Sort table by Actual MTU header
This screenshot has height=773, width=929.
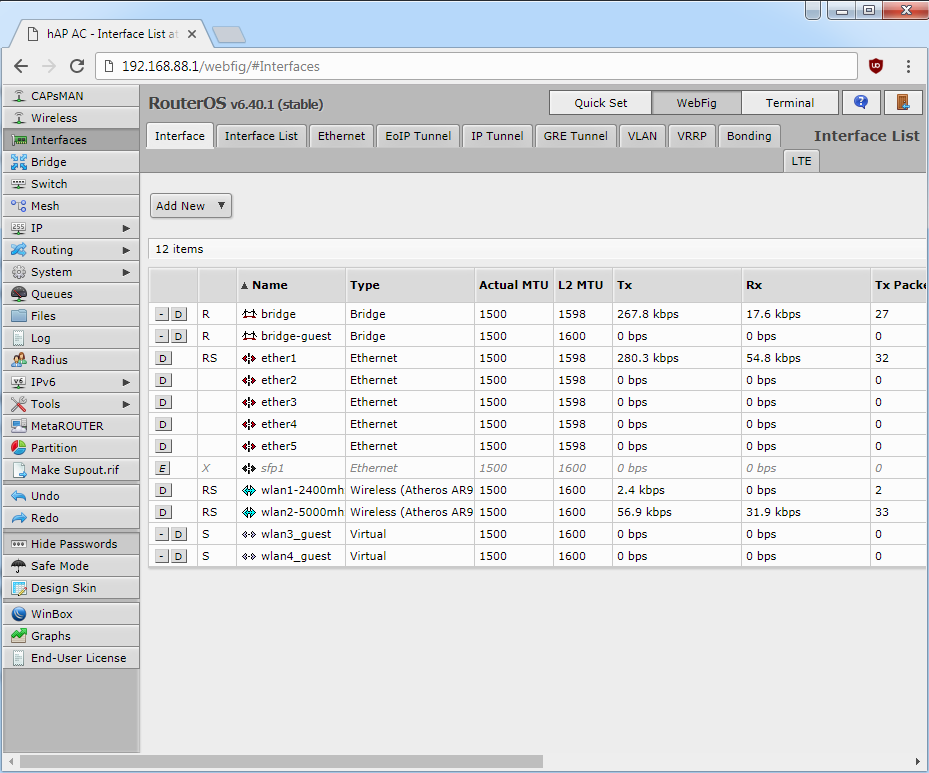[514, 285]
